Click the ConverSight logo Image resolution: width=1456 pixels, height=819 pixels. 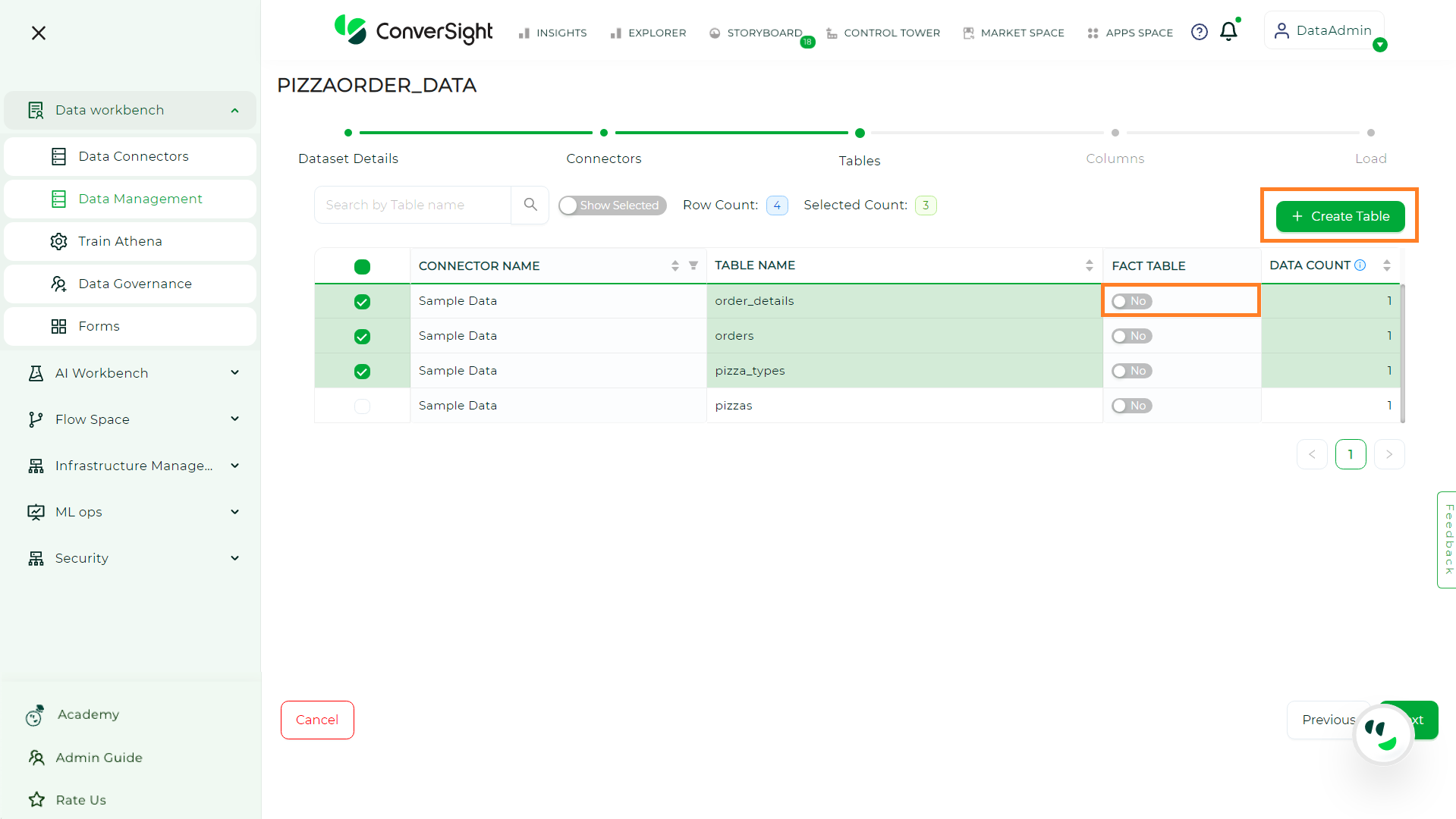414,30
